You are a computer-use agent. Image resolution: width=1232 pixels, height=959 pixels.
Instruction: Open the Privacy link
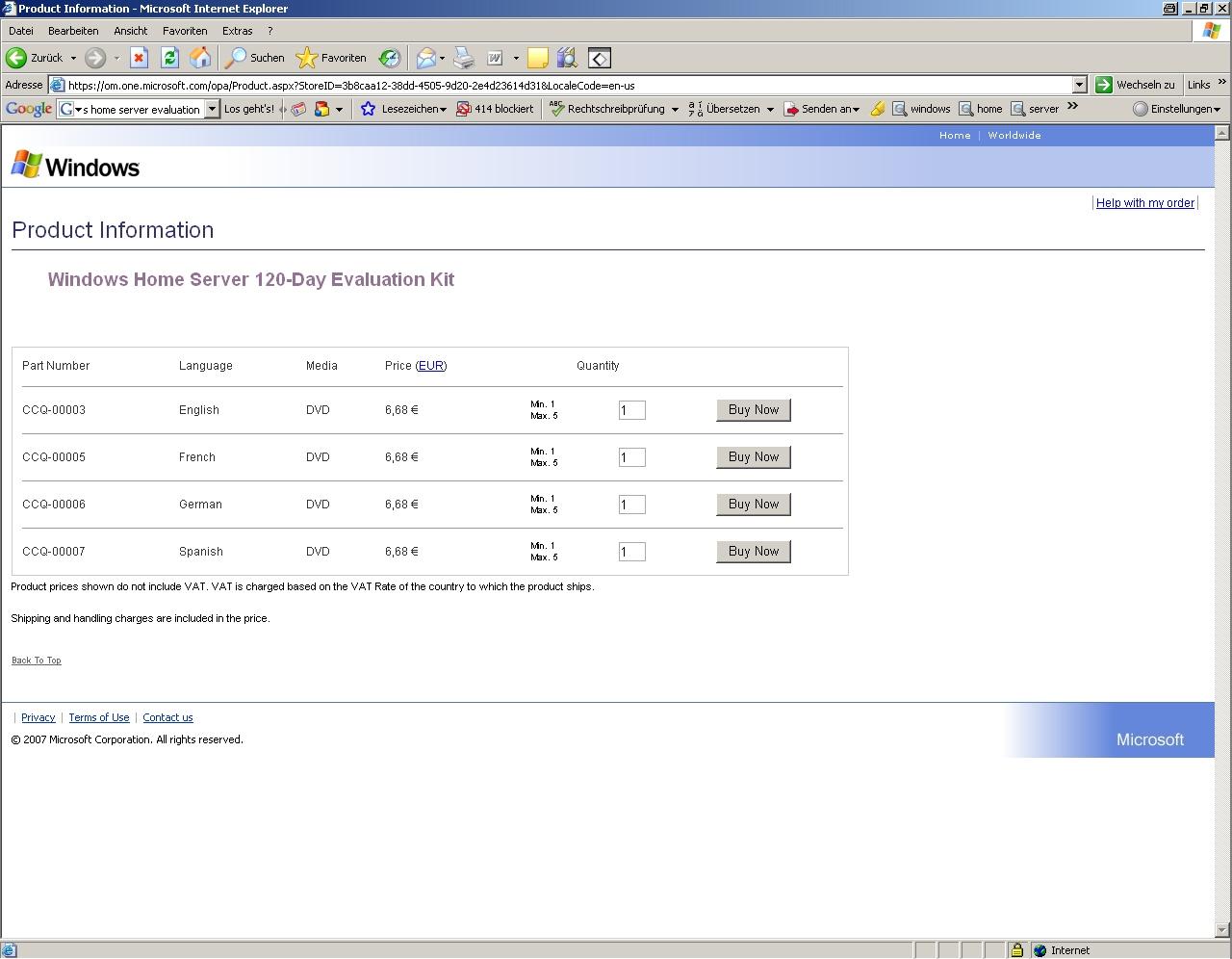point(38,717)
